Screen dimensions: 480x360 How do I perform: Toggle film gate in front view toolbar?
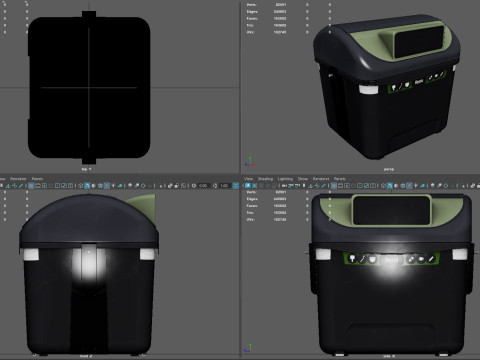38,186
